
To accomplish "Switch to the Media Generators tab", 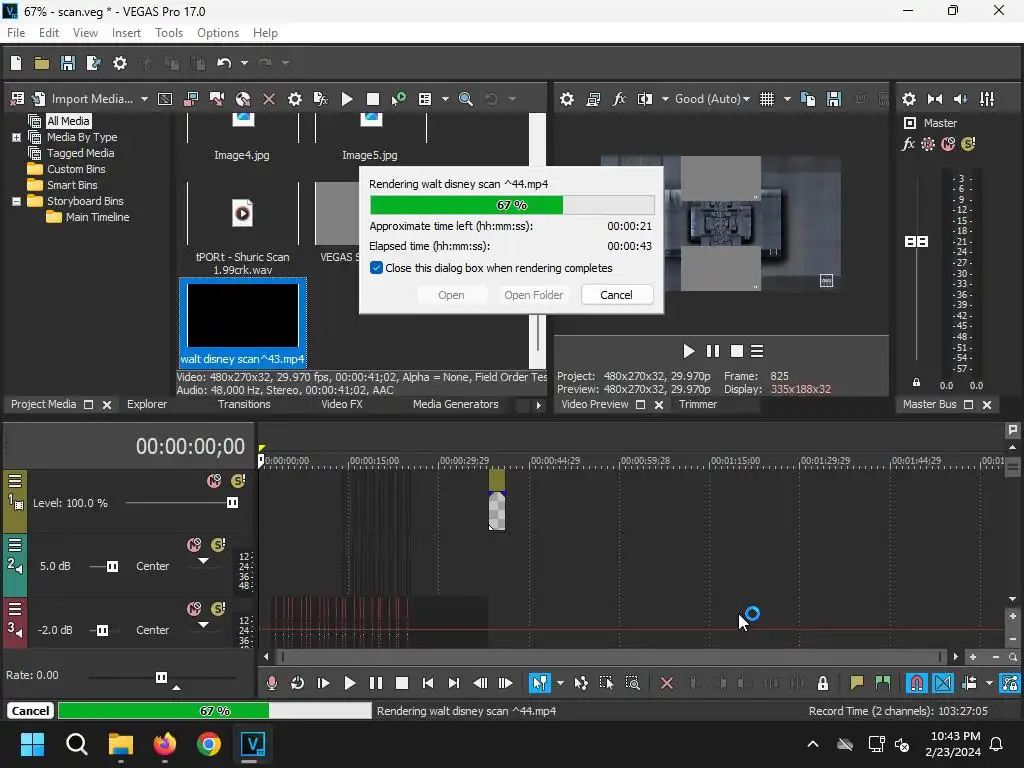I will pyautogui.click(x=455, y=404).
